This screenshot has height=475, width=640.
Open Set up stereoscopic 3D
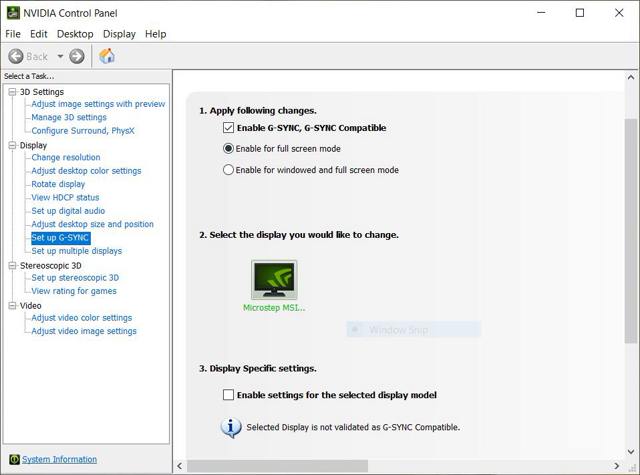75,278
